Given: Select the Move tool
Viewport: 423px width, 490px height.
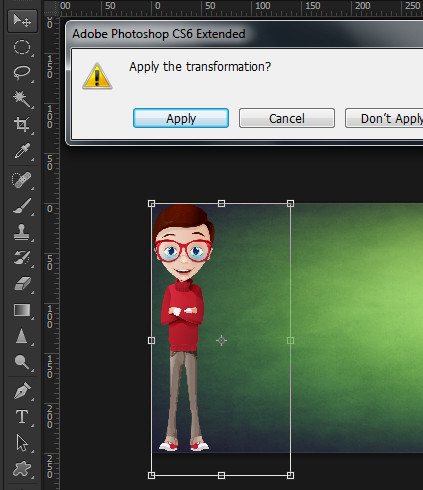Looking at the screenshot, I should (x=22, y=21).
